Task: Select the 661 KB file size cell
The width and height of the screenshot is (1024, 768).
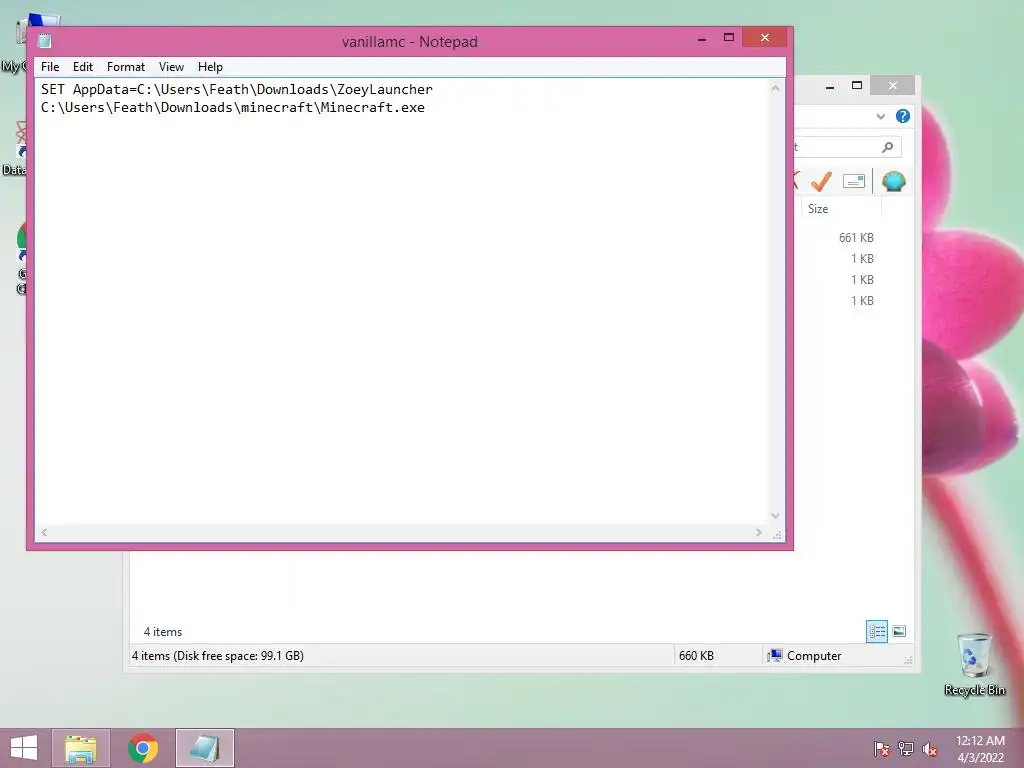Action: (x=856, y=238)
